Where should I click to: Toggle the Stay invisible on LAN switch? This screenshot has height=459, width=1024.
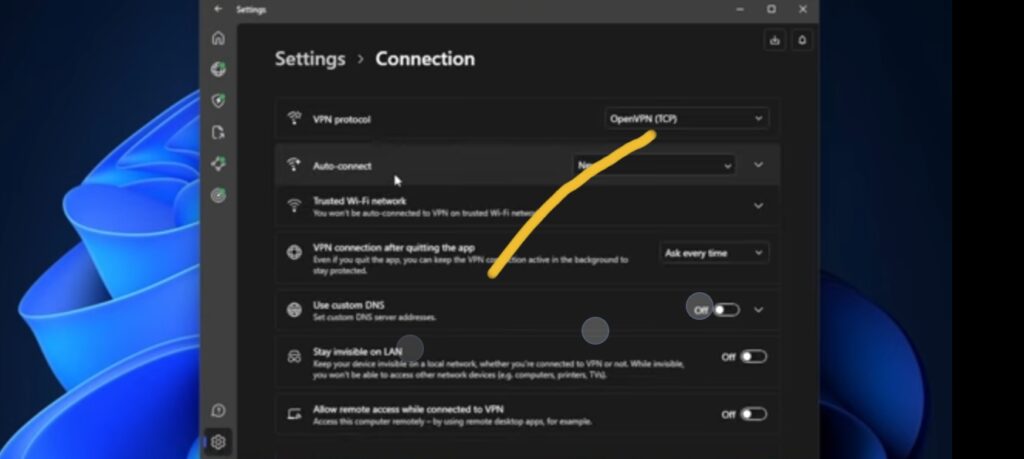(x=754, y=356)
